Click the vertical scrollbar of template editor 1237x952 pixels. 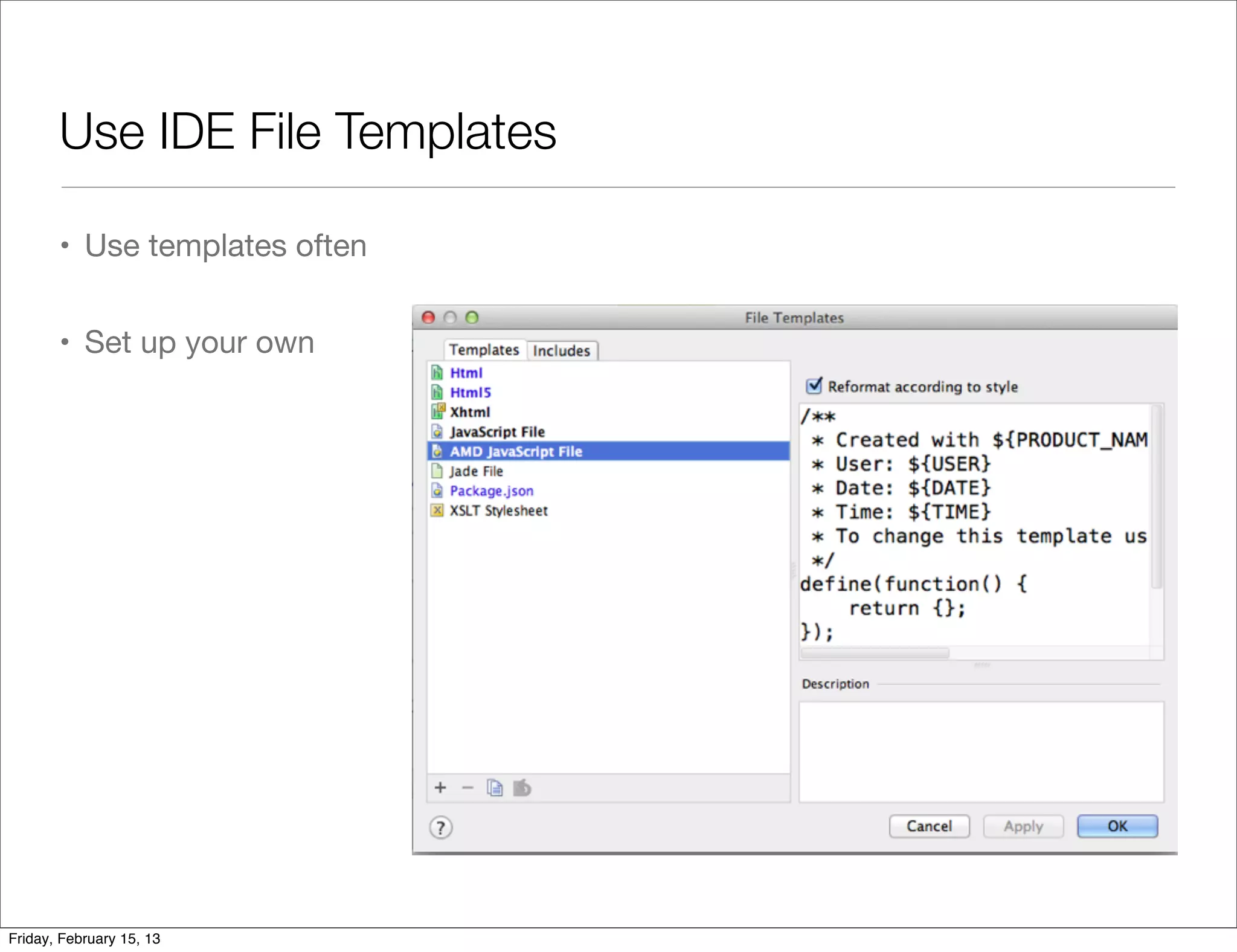tap(1157, 497)
